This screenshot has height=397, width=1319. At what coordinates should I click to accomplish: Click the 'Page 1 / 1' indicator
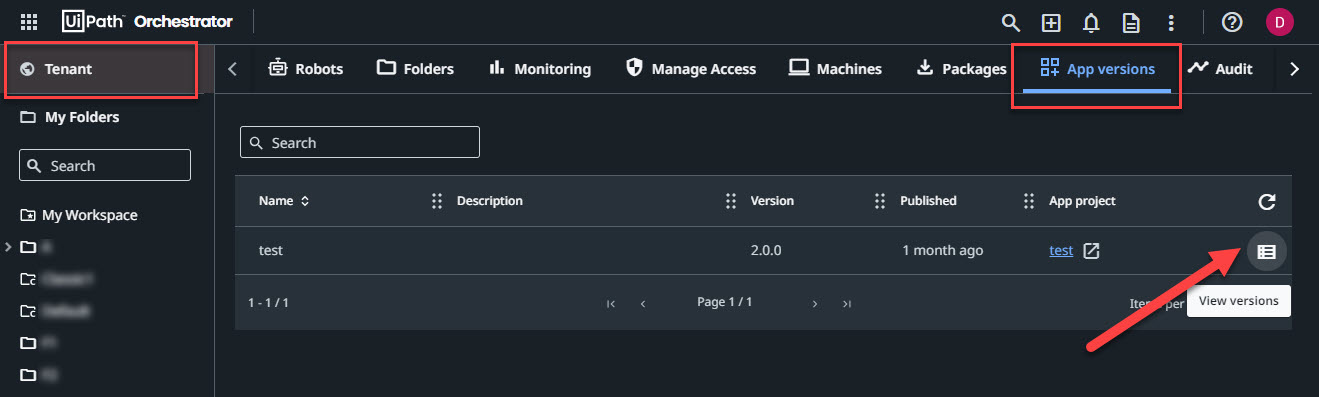[725, 302]
